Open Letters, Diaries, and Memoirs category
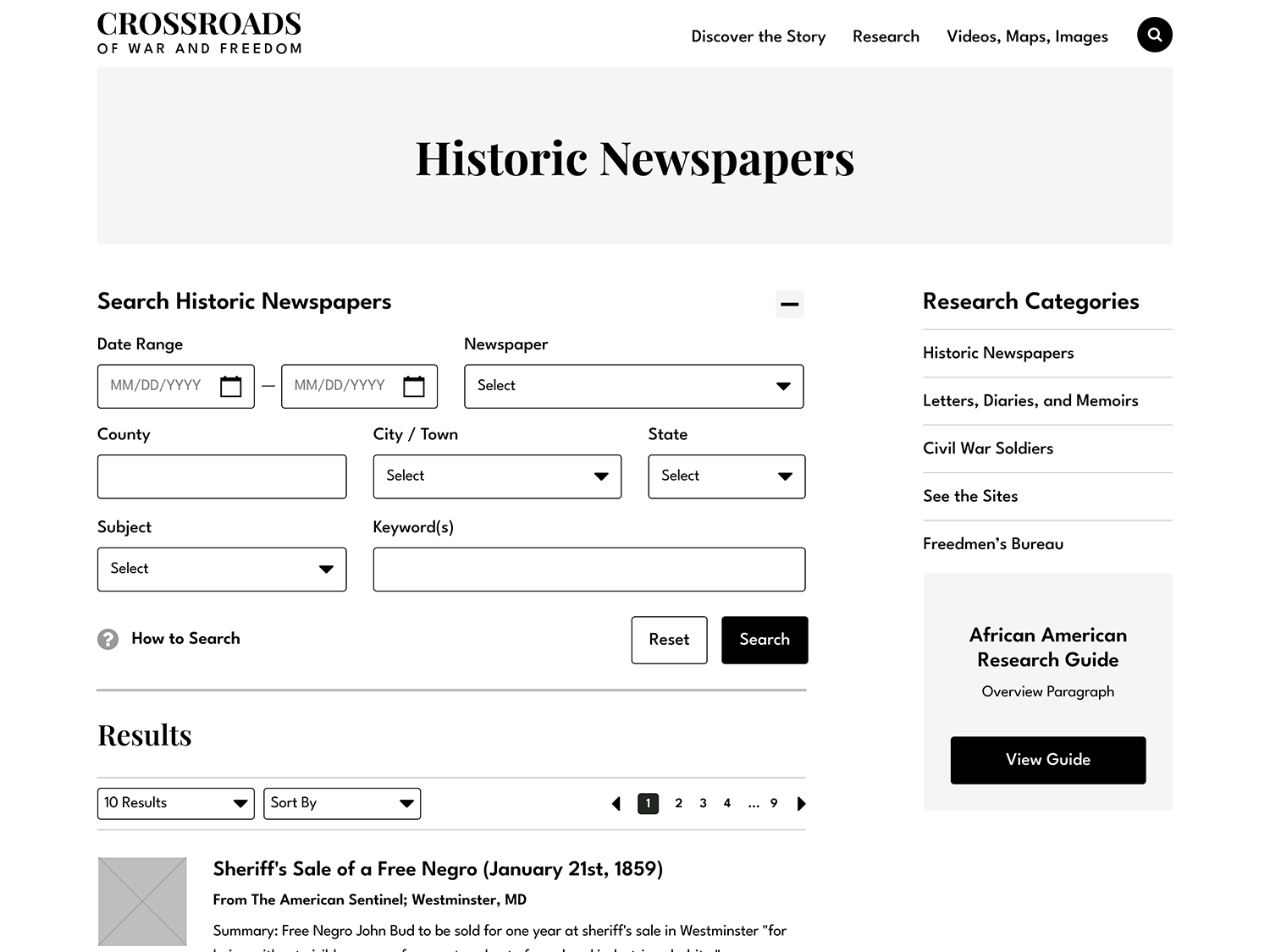The width and height of the screenshot is (1270, 952). point(1030,400)
